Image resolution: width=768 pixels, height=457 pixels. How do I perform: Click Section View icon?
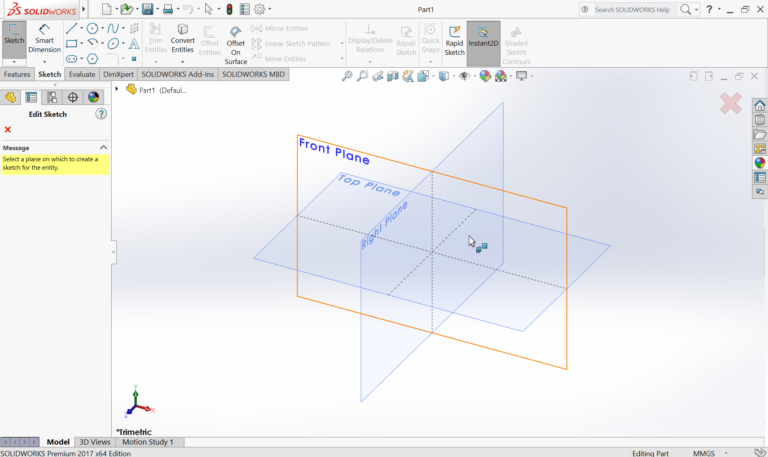(x=393, y=76)
